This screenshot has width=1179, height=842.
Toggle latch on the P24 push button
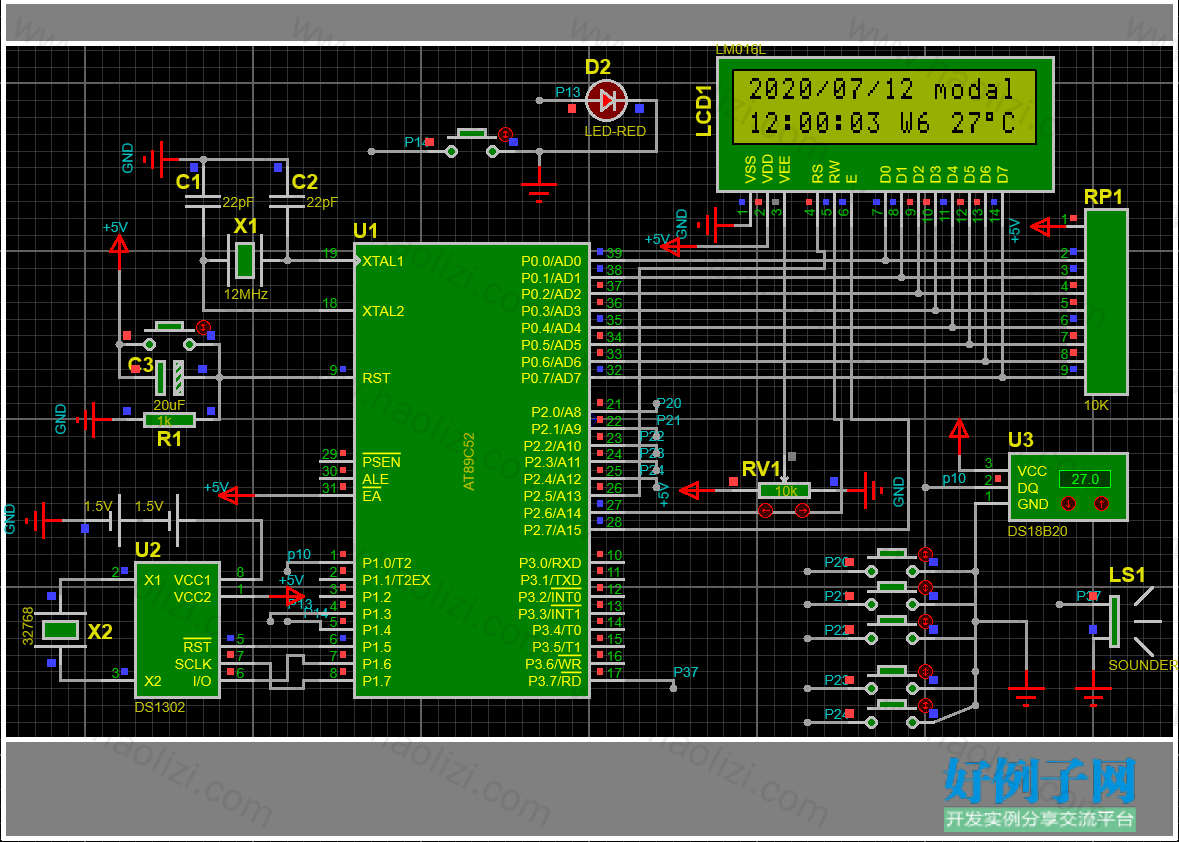click(x=925, y=704)
